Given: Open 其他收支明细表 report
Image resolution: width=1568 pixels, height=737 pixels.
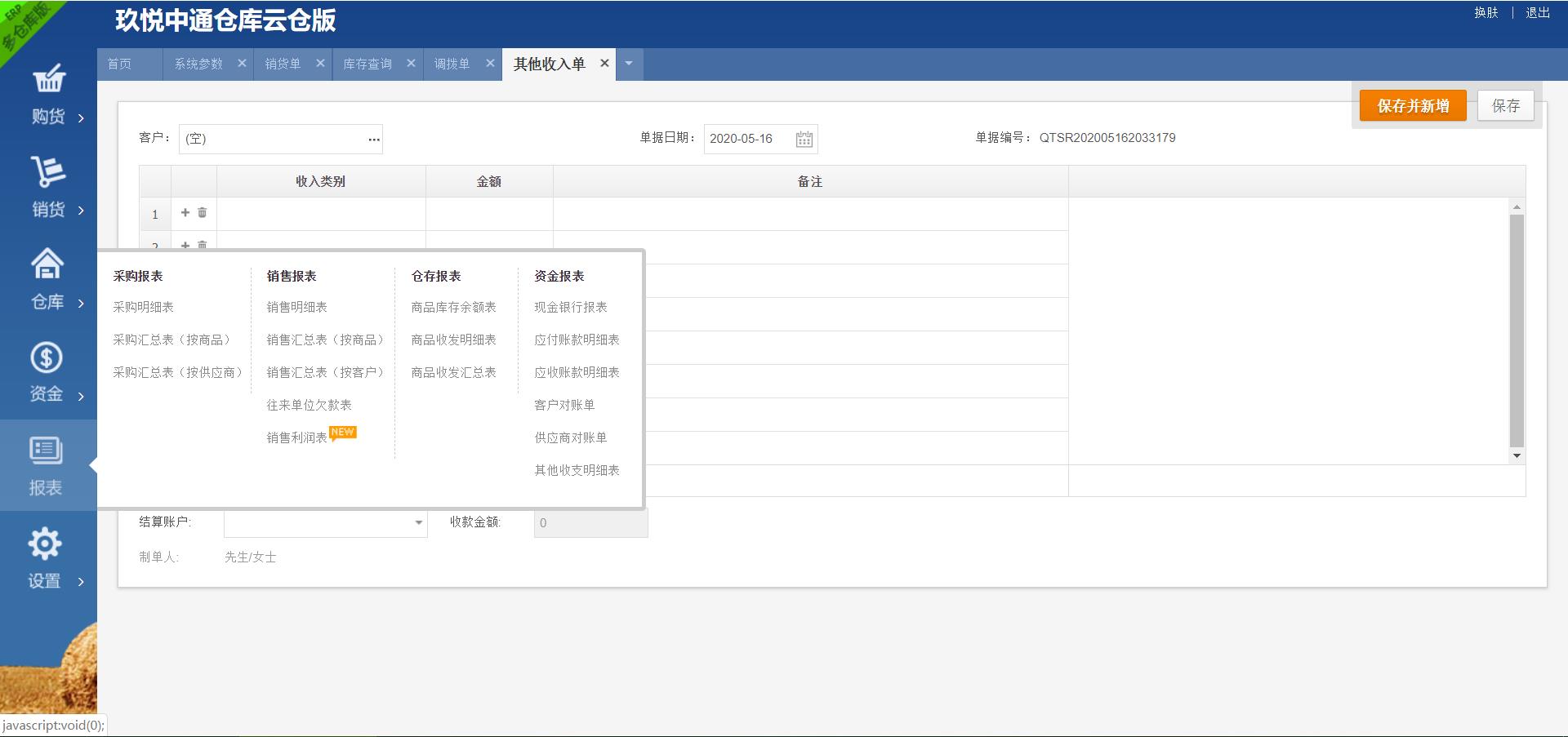Looking at the screenshot, I should 577,470.
